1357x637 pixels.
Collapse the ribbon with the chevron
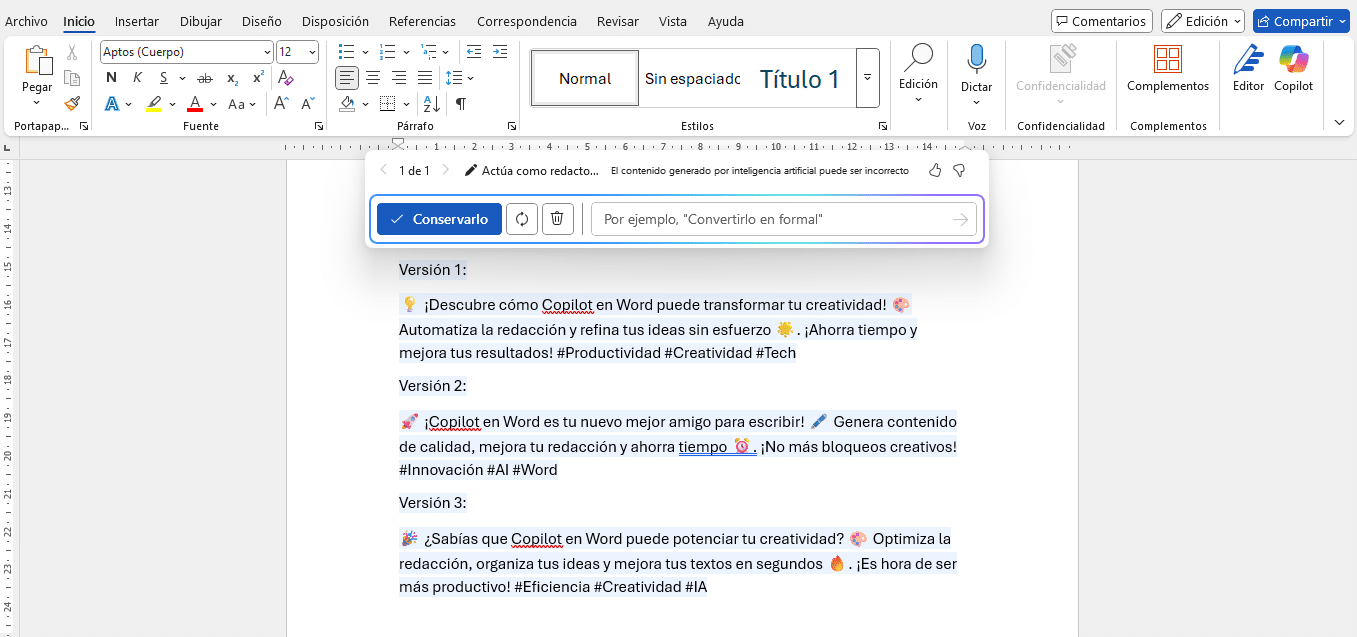[x=1340, y=122]
